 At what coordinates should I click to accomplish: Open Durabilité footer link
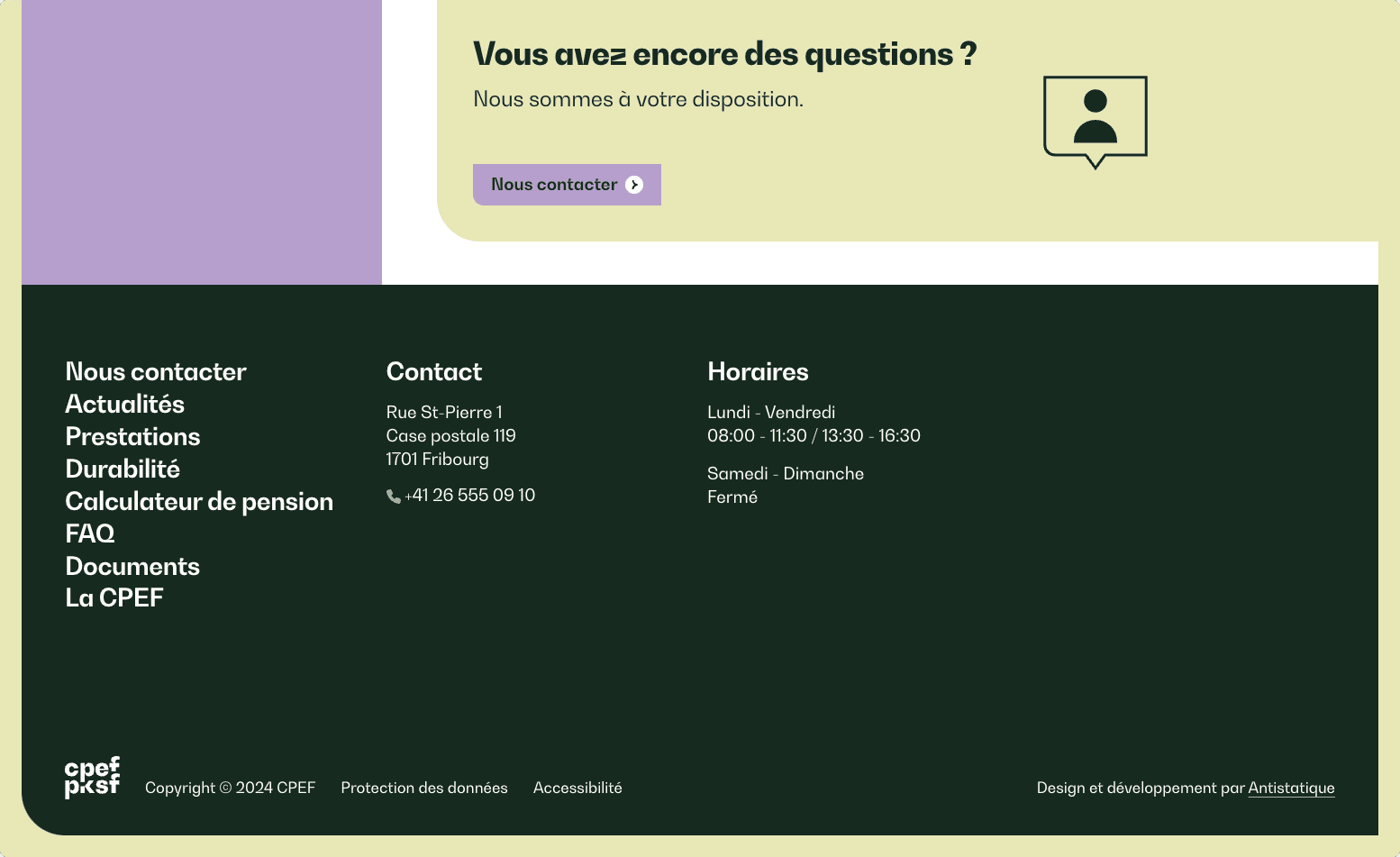(x=123, y=469)
